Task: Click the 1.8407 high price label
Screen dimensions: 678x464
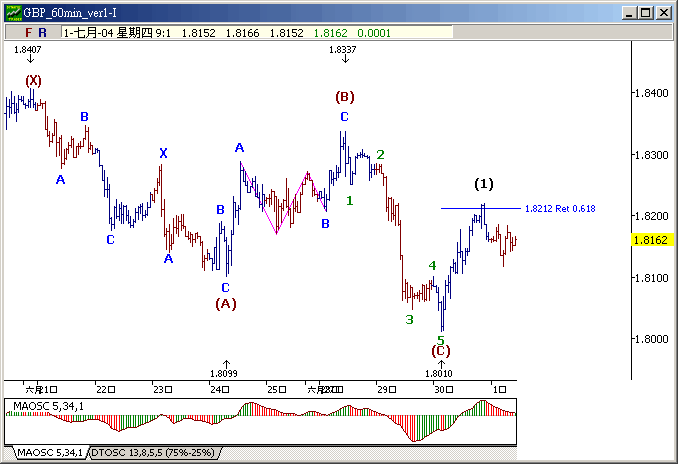Action: click(x=28, y=50)
